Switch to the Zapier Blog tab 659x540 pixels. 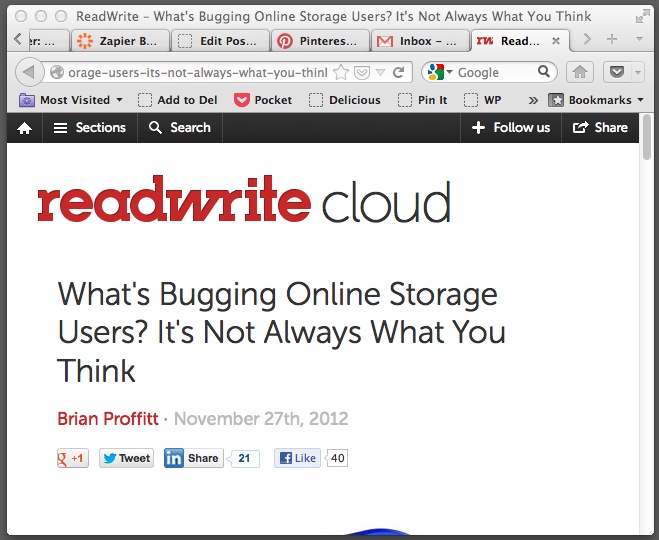tap(121, 41)
